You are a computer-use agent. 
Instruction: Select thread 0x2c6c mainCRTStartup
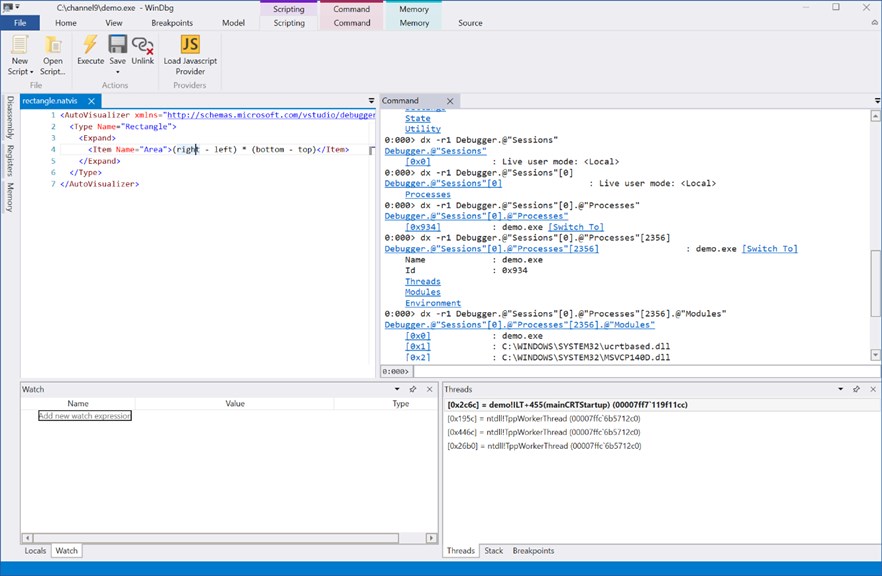[567, 405]
